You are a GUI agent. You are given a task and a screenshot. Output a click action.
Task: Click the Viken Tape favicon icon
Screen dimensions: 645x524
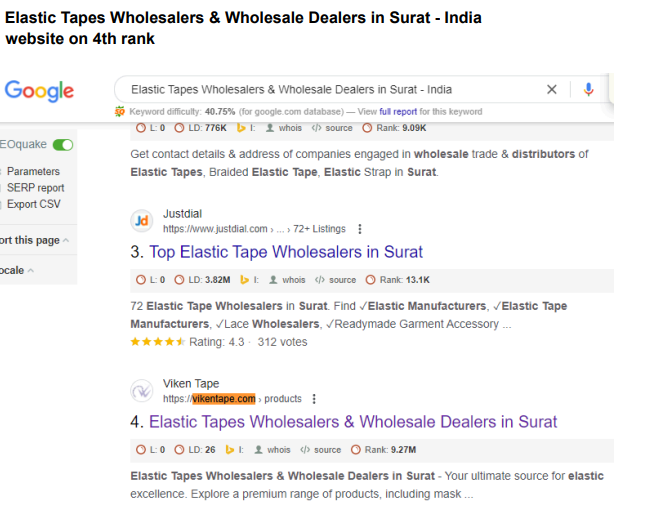pos(142,391)
